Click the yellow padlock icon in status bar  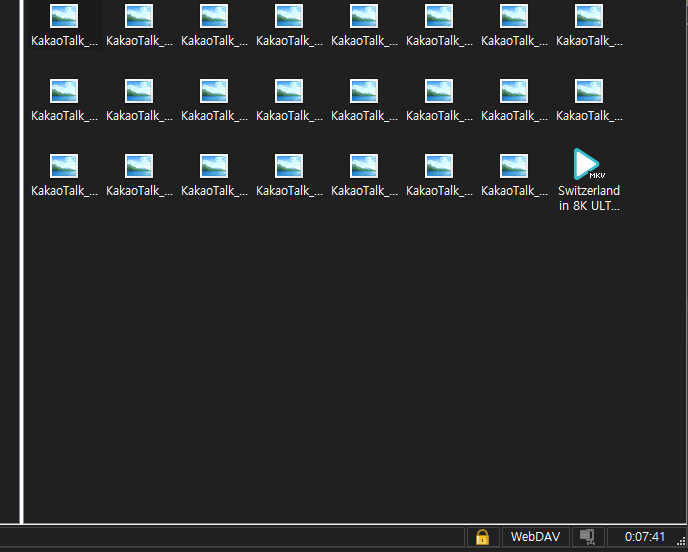tap(482, 537)
